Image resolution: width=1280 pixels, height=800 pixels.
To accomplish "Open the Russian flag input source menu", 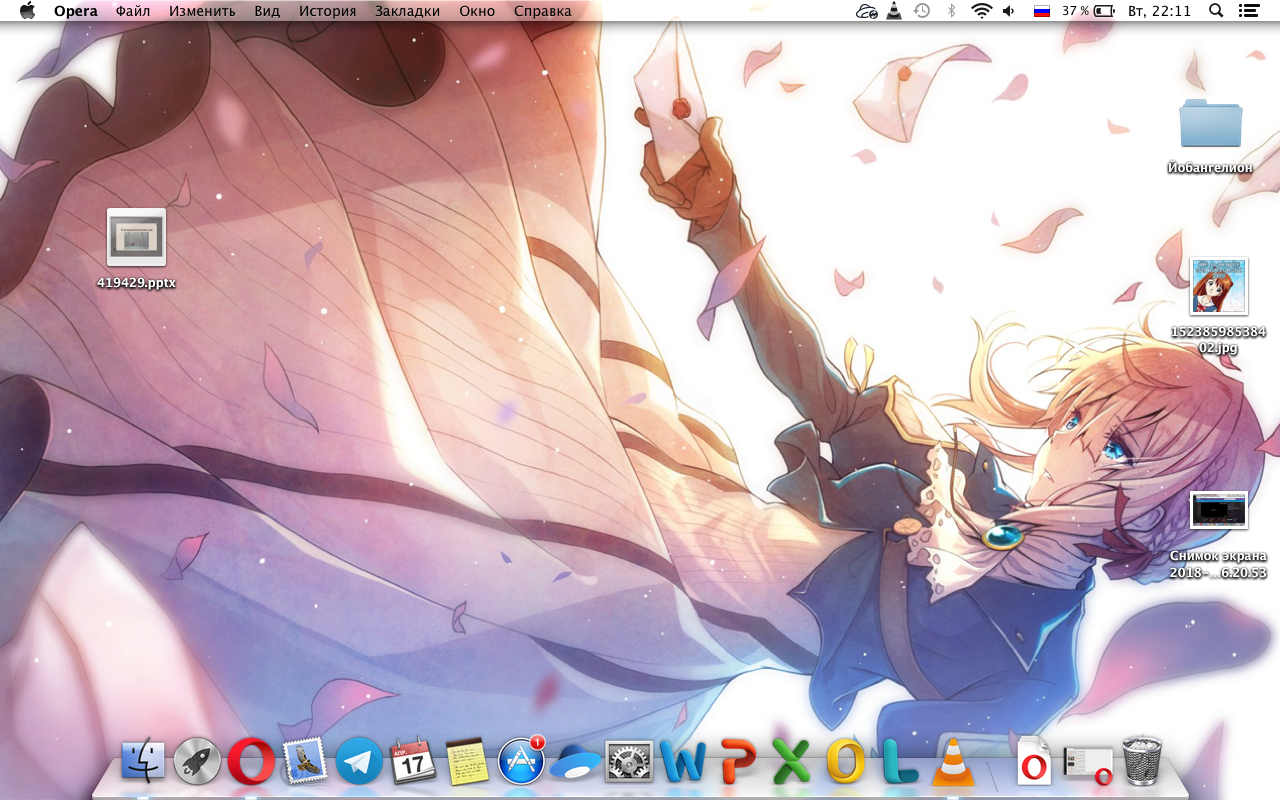I will tap(1041, 11).
